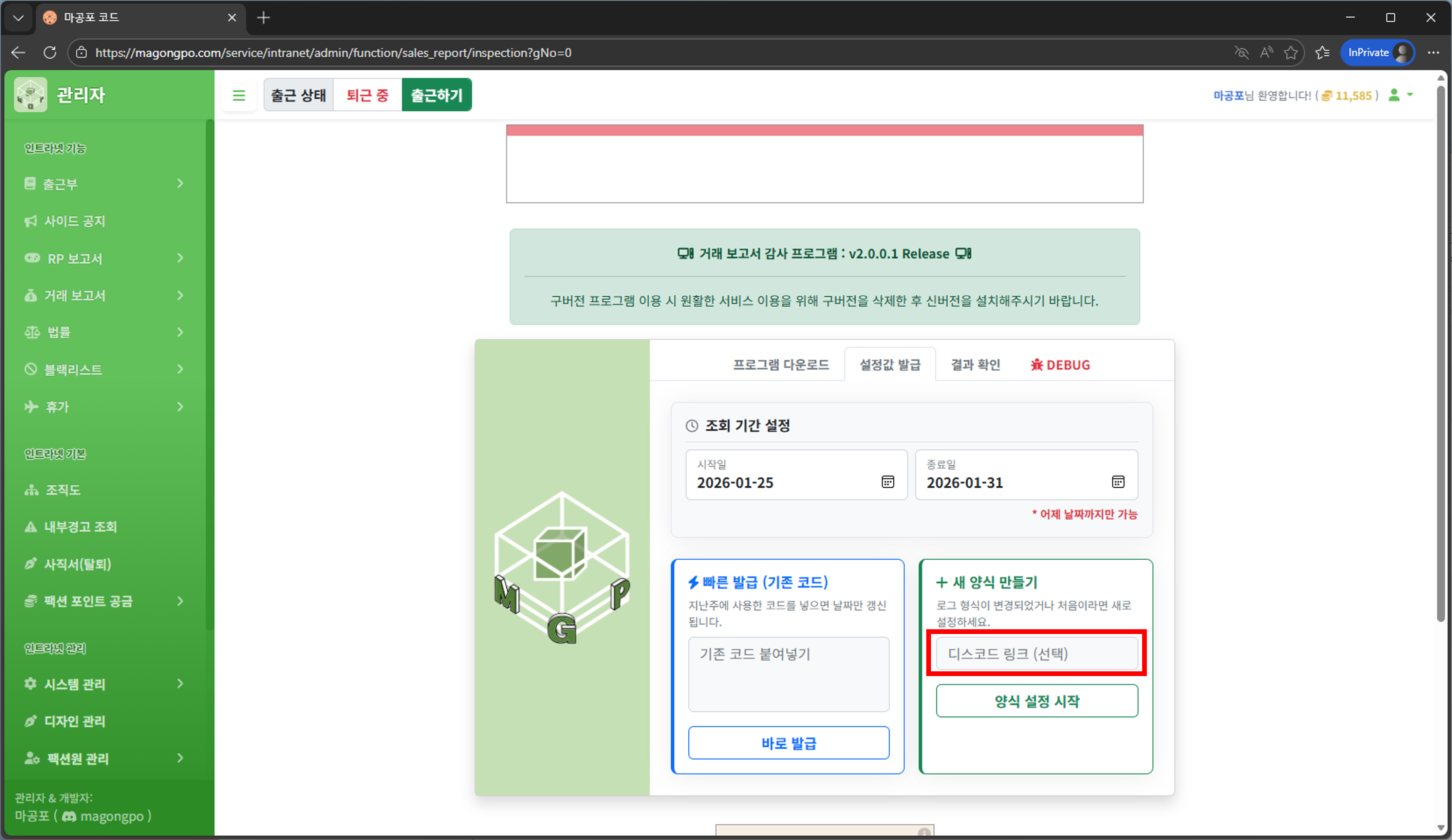The image size is (1452, 840).
Task: Click the prohibition icon for 블랙리스트
Action: (31, 369)
